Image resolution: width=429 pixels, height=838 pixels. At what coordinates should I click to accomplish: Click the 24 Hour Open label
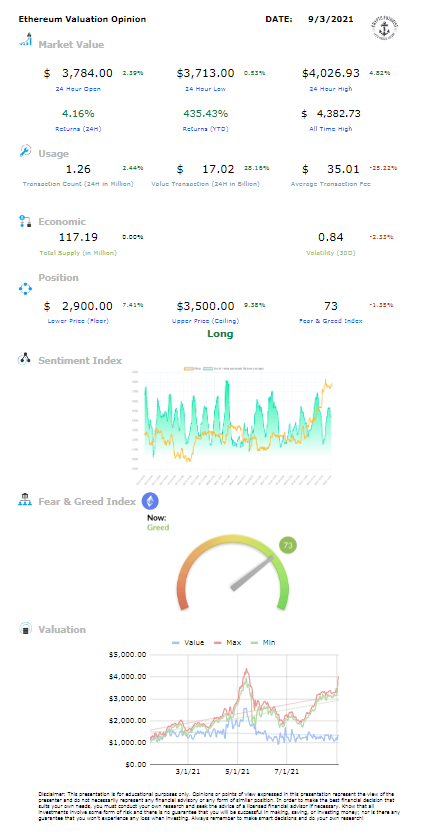[78, 89]
